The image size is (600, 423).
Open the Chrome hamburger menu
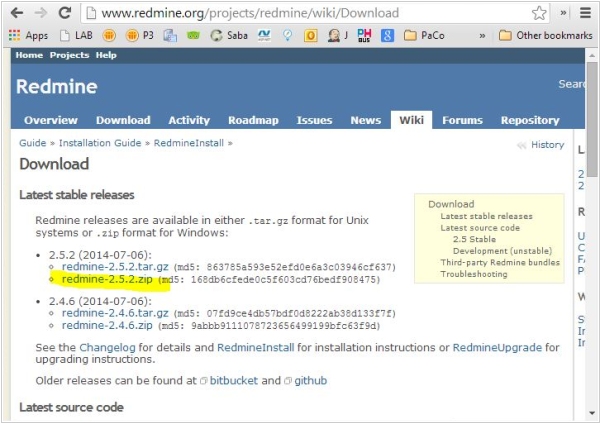point(585,13)
